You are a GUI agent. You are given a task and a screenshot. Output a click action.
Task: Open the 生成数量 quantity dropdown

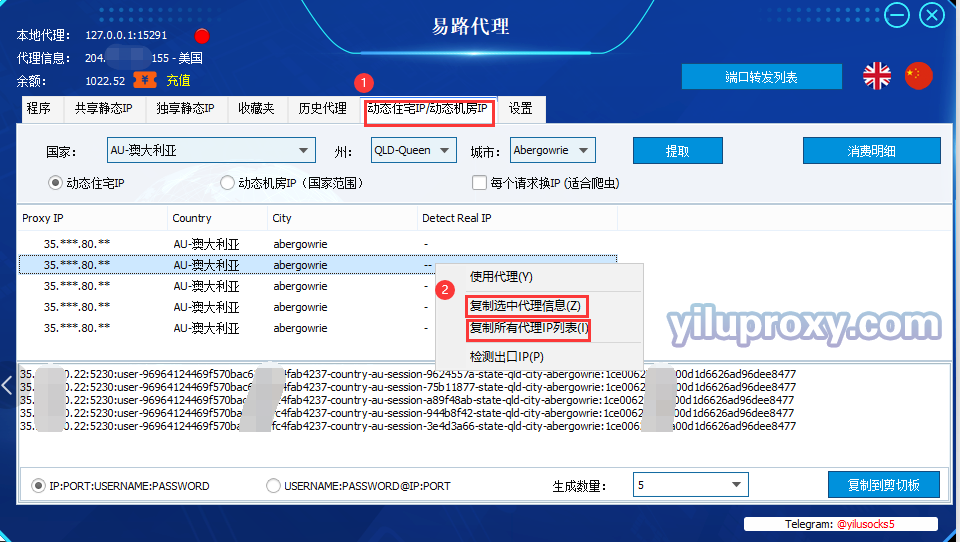(691, 484)
